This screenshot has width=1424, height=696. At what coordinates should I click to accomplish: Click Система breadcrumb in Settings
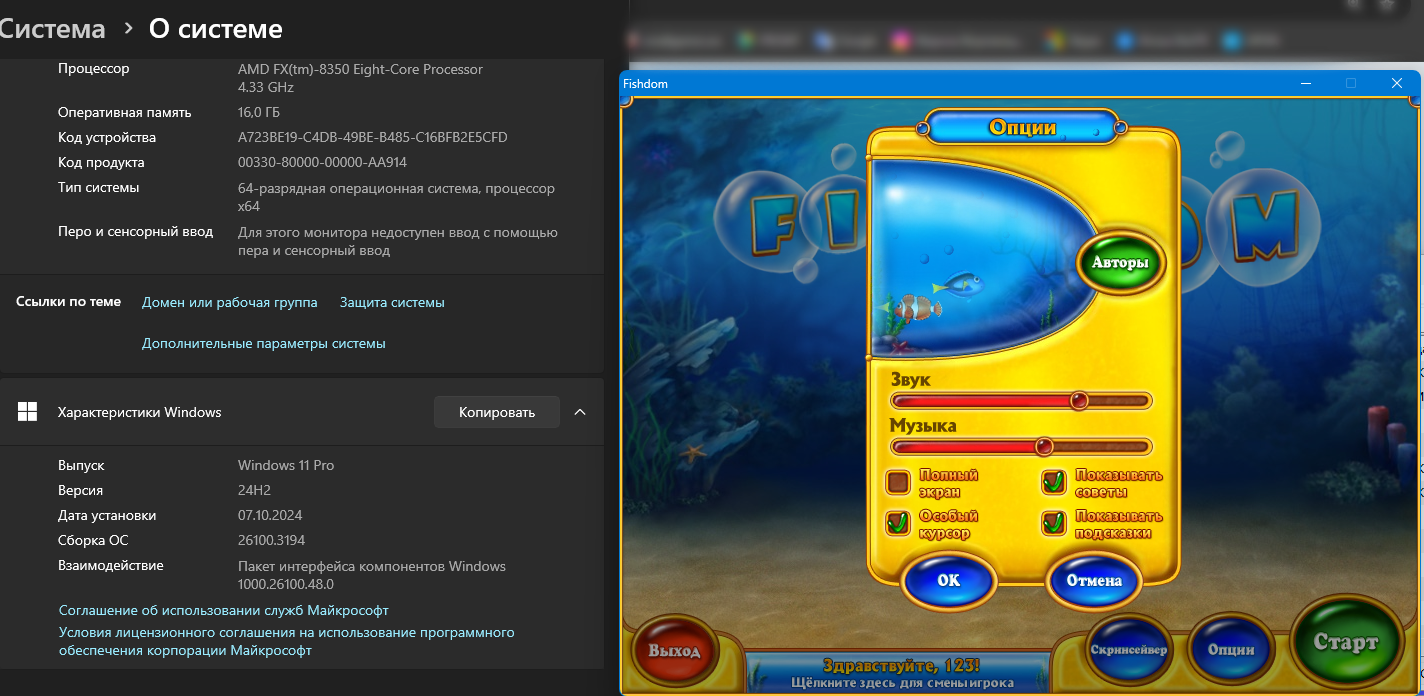tap(52, 29)
